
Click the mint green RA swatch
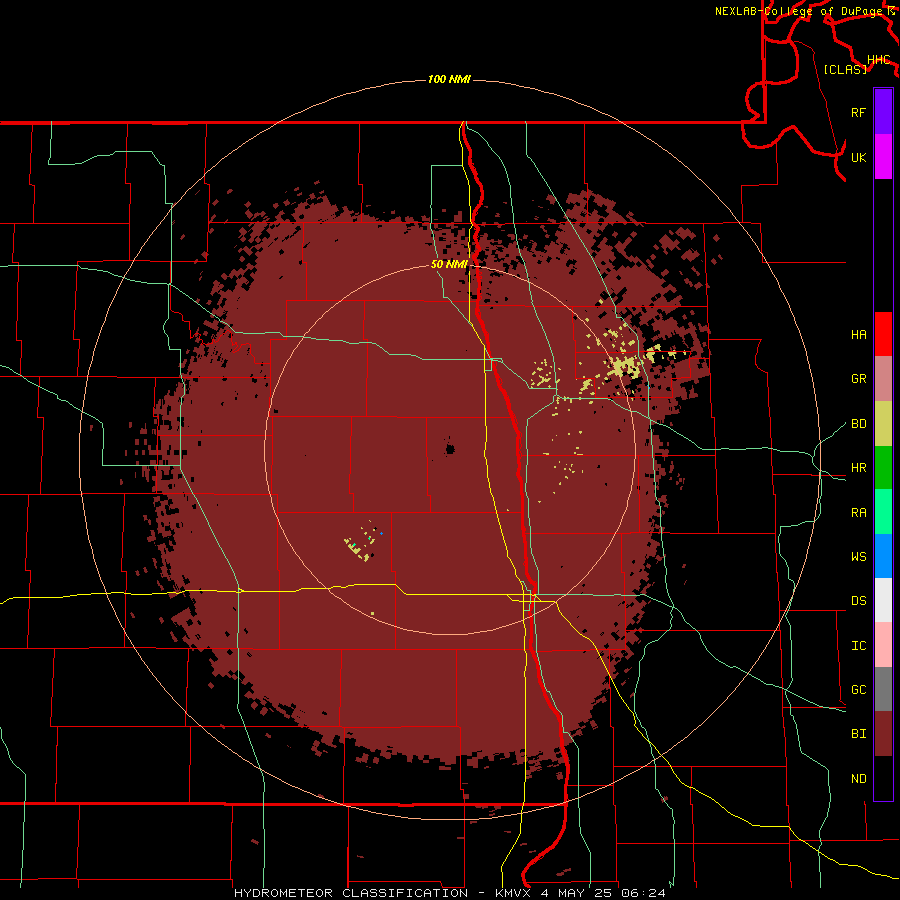(x=883, y=512)
